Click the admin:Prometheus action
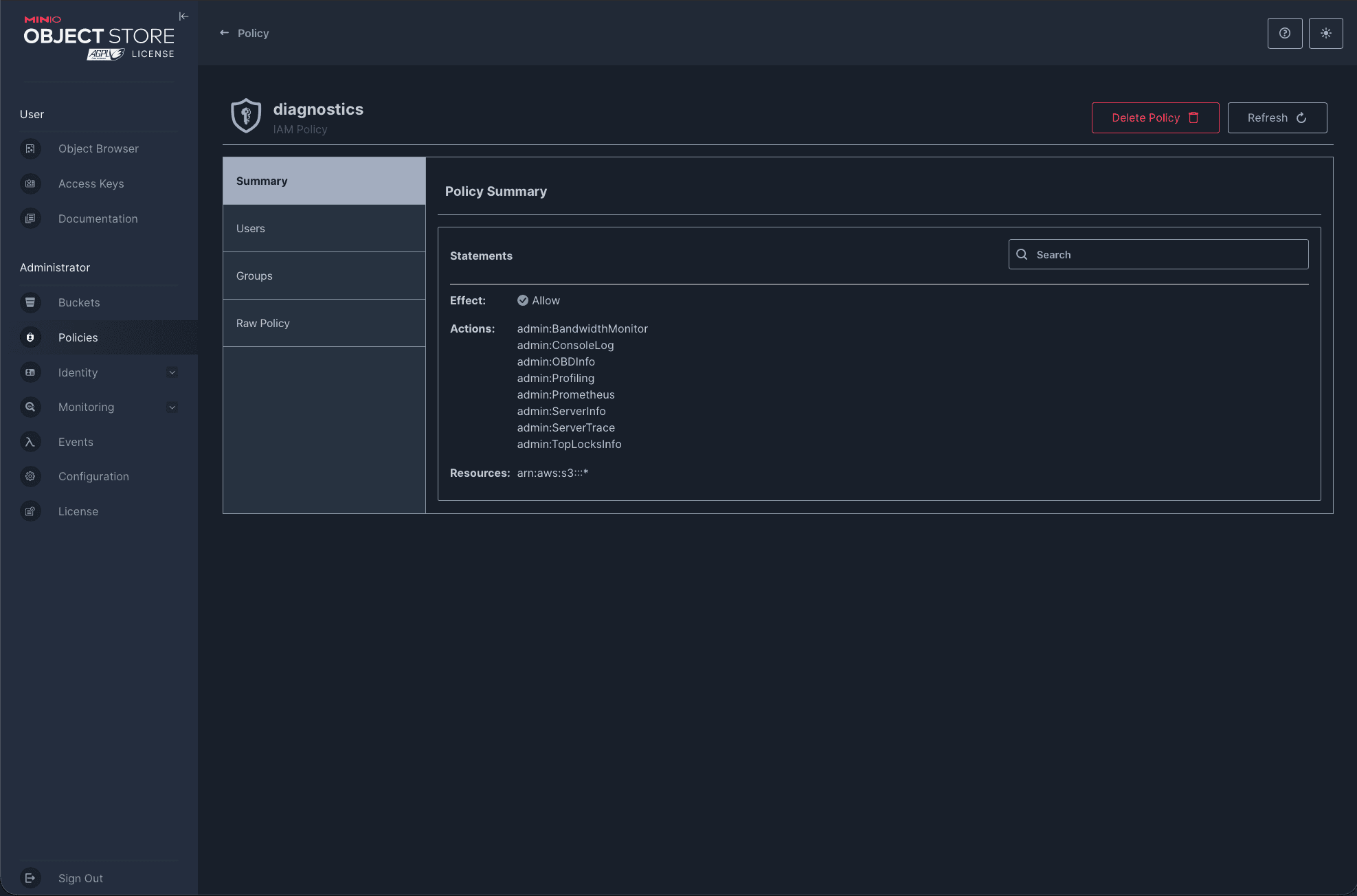 pyautogui.click(x=565, y=394)
